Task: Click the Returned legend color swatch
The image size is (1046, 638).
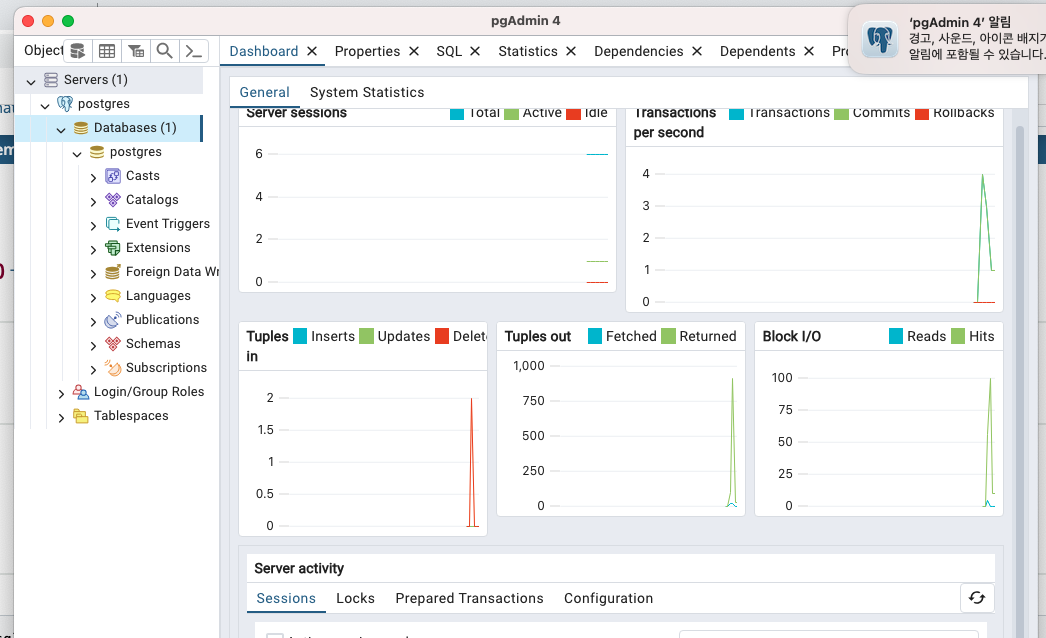Action: [668, 336]
